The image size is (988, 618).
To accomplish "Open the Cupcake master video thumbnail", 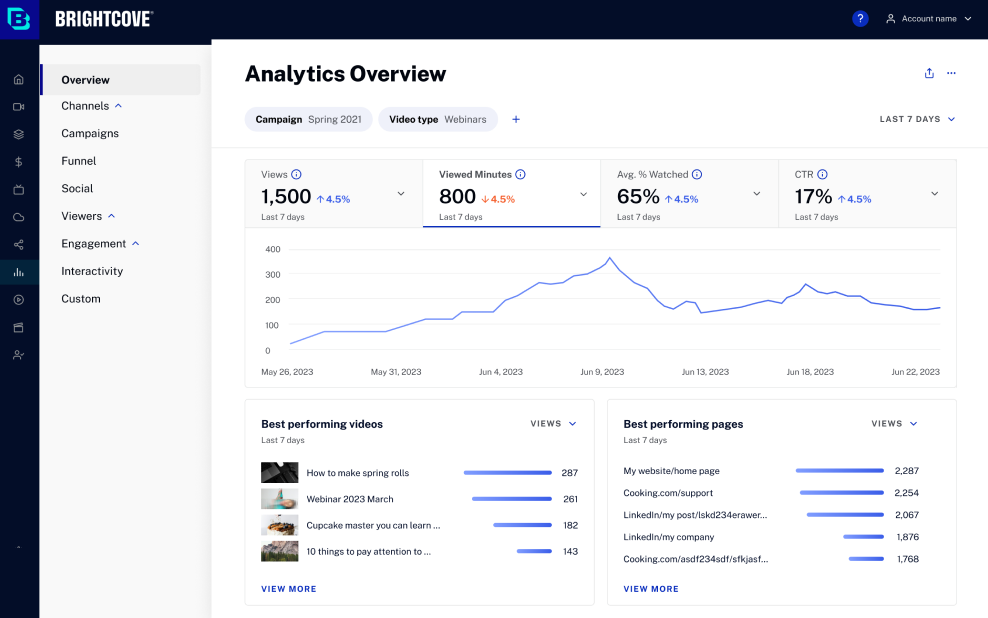I will point(279,525).
